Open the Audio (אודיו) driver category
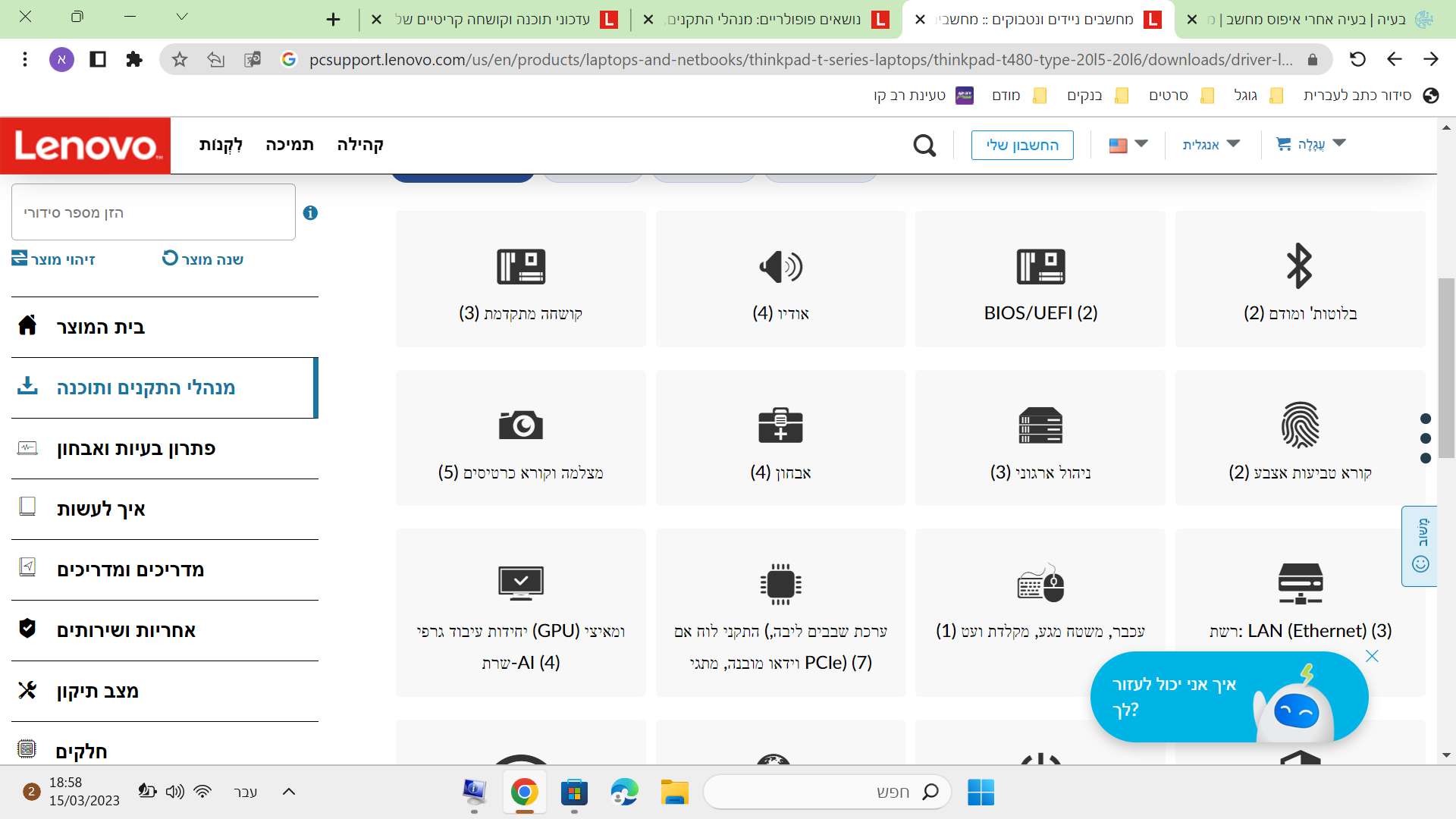 [x=780, y=279]
